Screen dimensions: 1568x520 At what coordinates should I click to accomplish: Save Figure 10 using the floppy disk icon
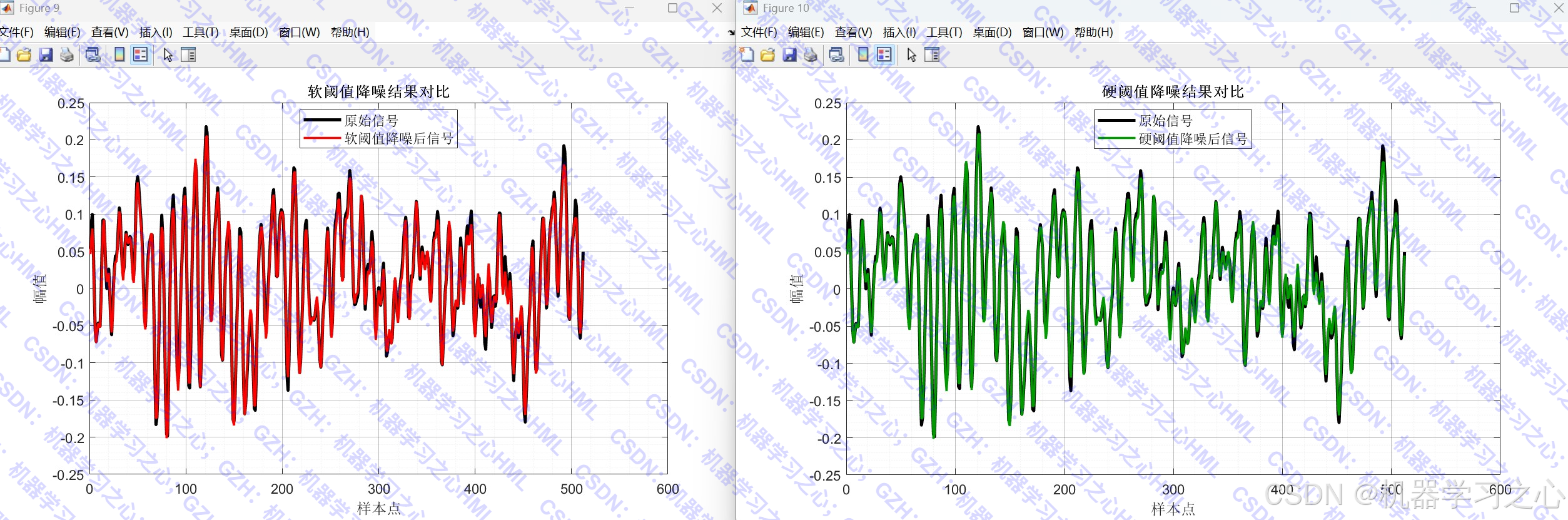coord(789,55)
